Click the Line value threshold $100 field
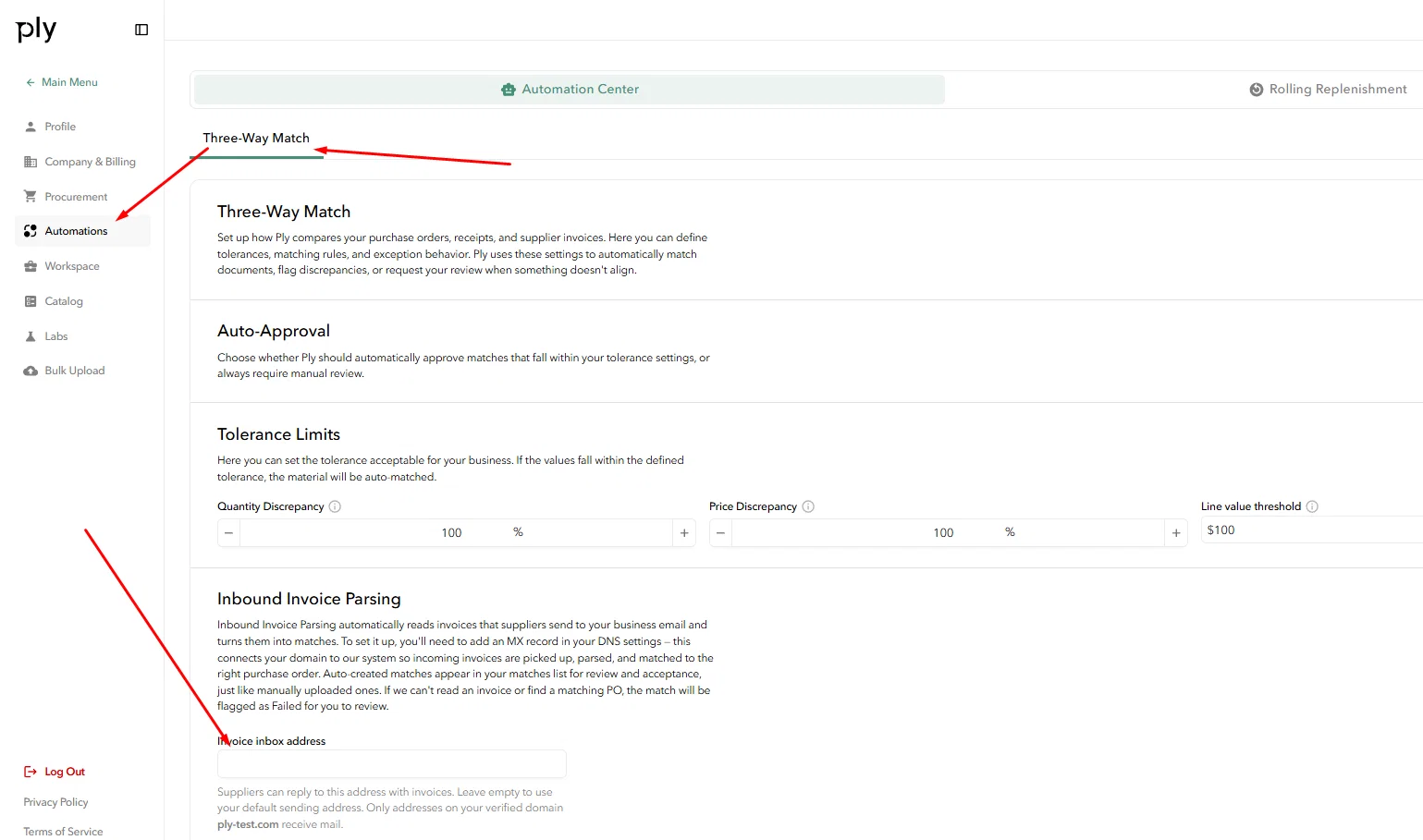The image size is (1423, 840). click(x=1311, y=530)
